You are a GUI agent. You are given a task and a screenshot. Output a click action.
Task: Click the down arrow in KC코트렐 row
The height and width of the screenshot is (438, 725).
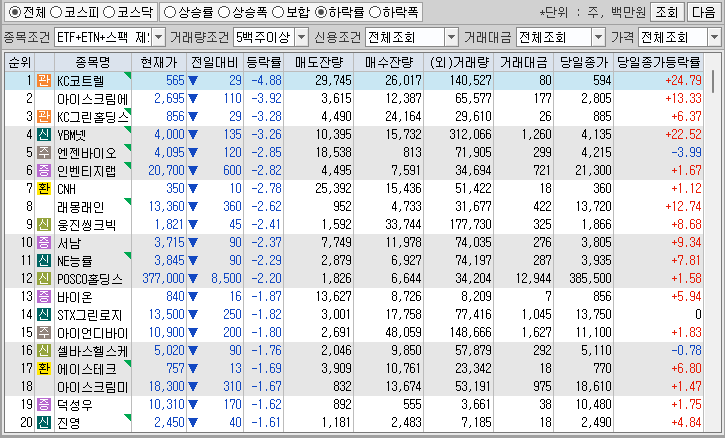[193, 81]
